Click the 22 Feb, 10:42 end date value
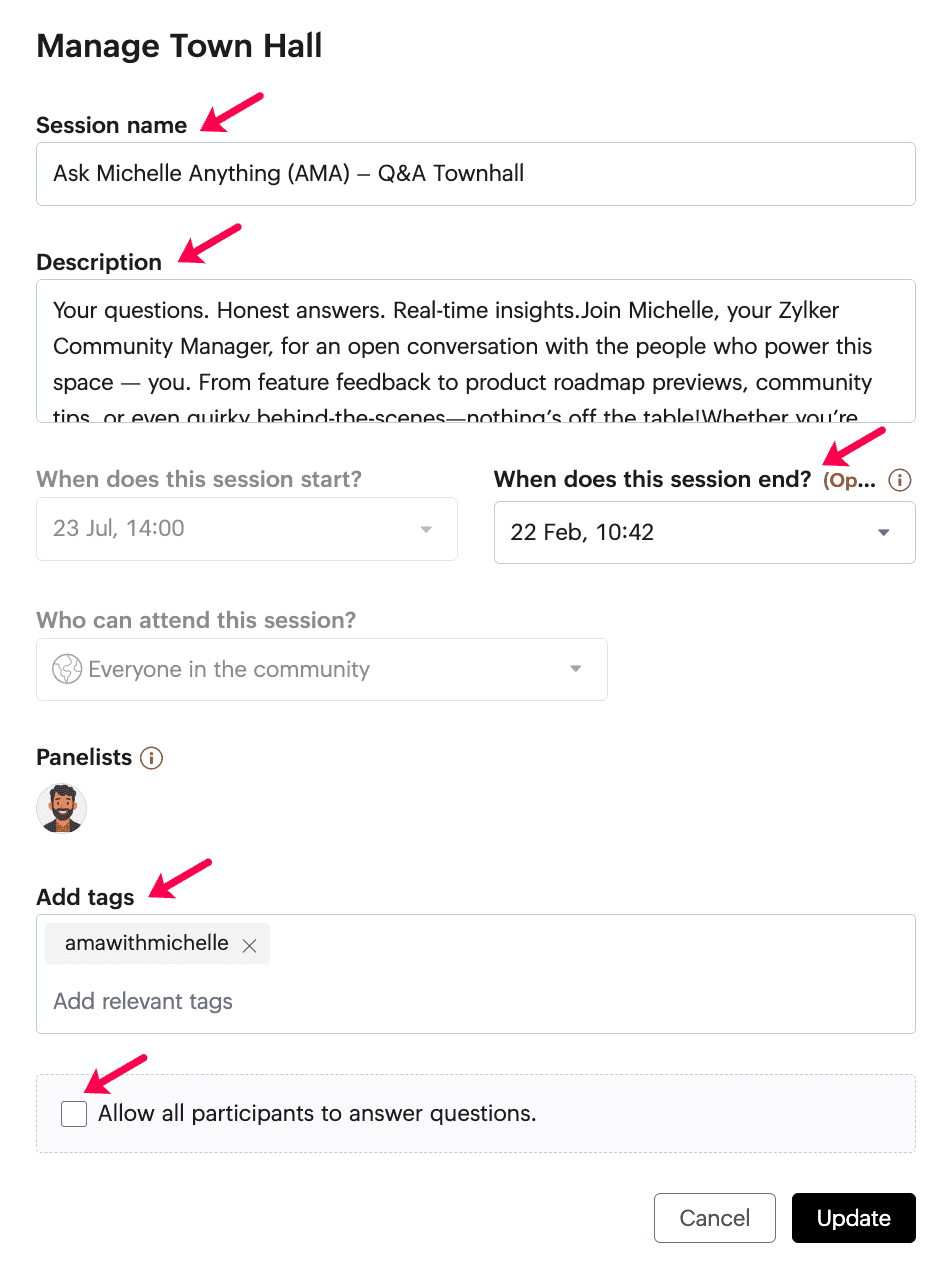Viewport: 952px width, 1272px height. 582,532
